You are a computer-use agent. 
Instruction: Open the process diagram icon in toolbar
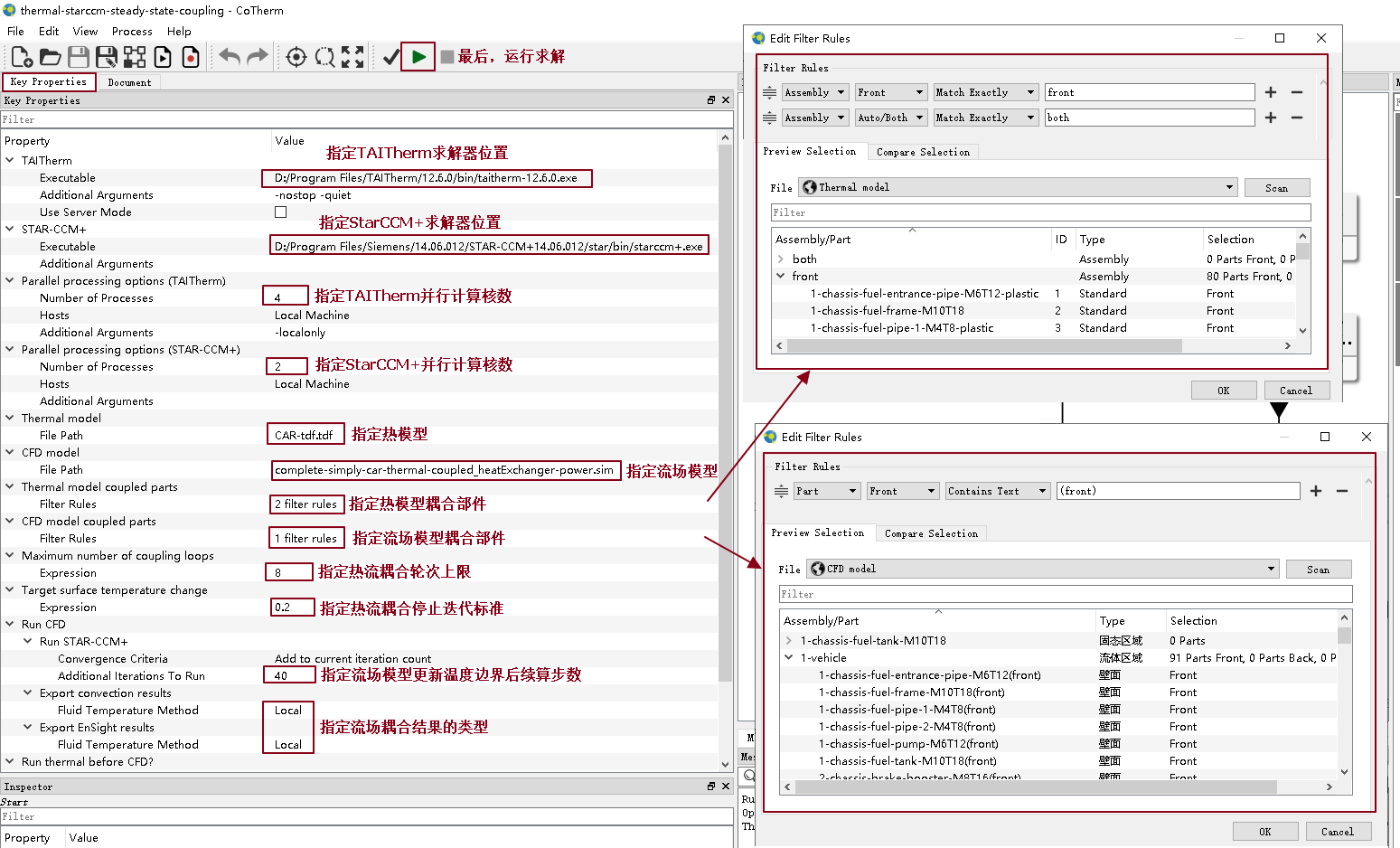tap(135, 57)
